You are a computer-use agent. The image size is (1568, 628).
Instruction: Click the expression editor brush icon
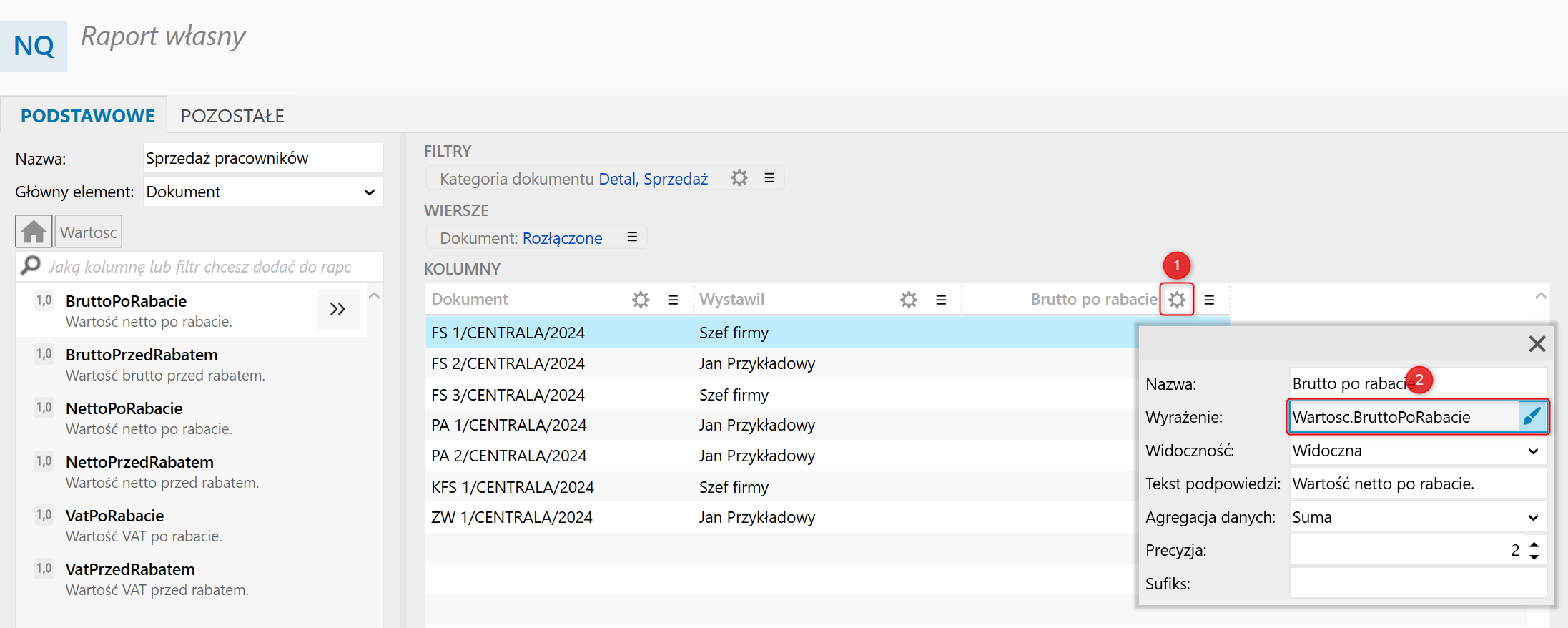click(x=1532, y=416)
